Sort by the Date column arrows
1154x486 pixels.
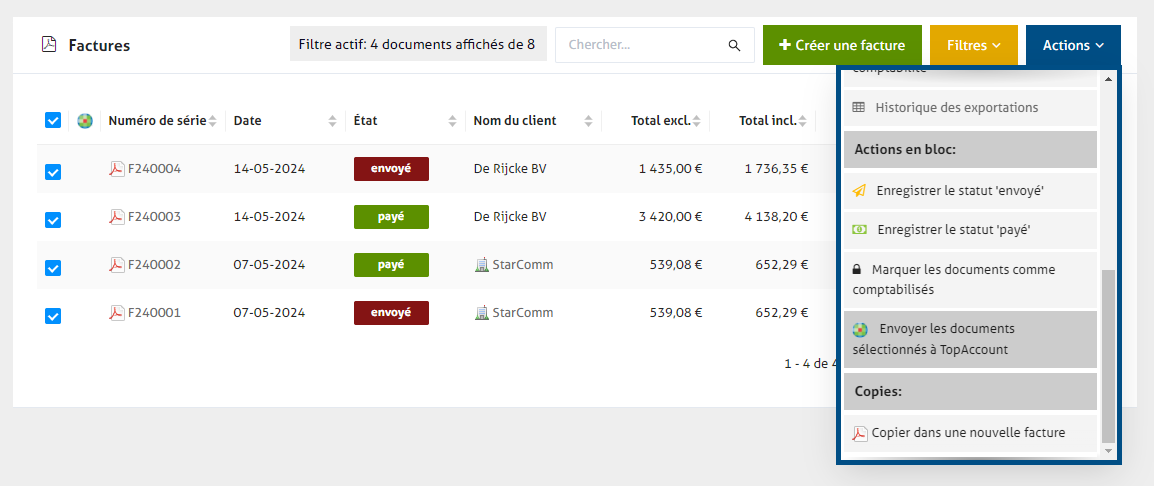pyautogui.click(x=332, y=121)
